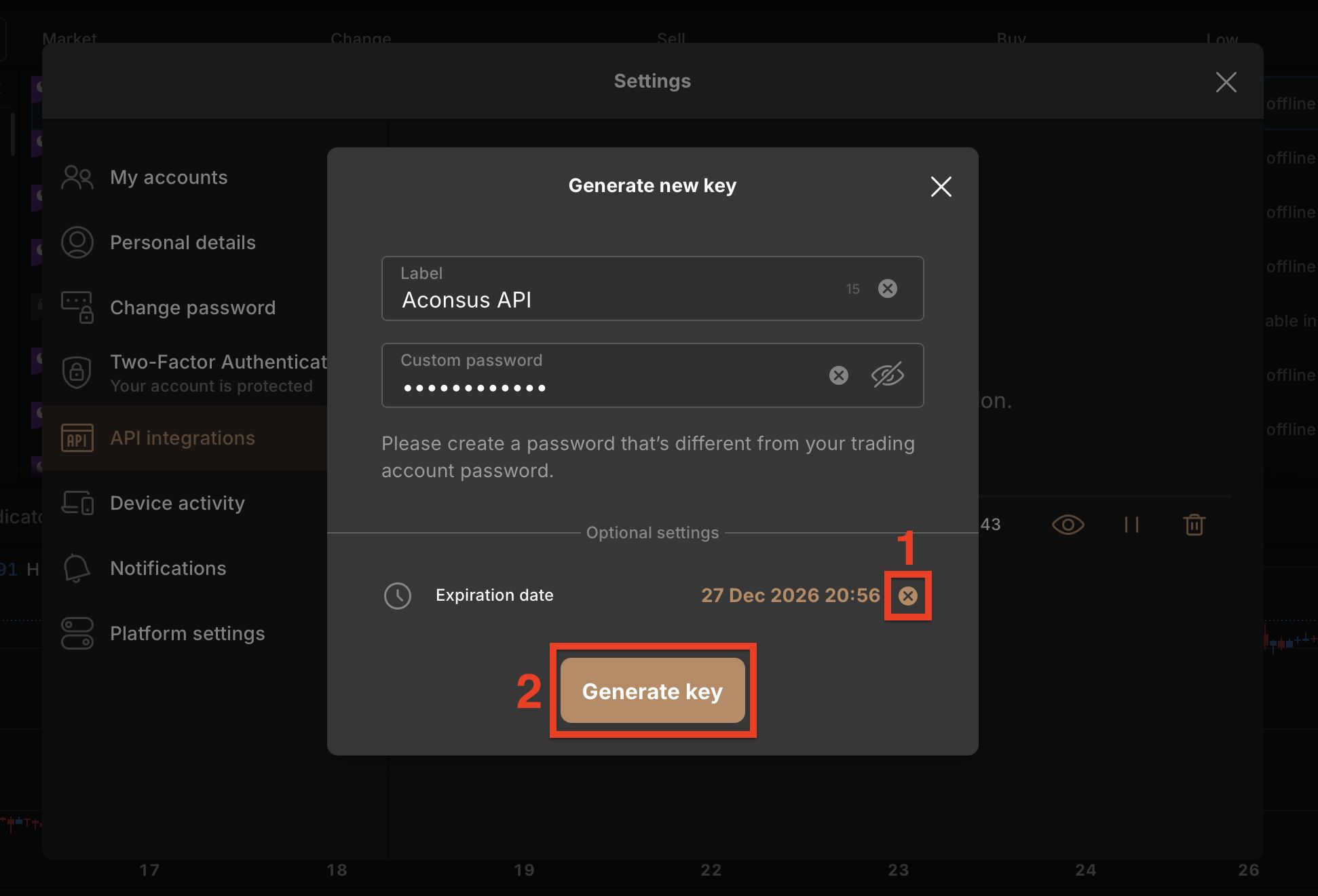The height and width of the screenshot is (896, 1318).
Task: Reveal the Custom password with the eye toggle
Action: tap(888, 375)
